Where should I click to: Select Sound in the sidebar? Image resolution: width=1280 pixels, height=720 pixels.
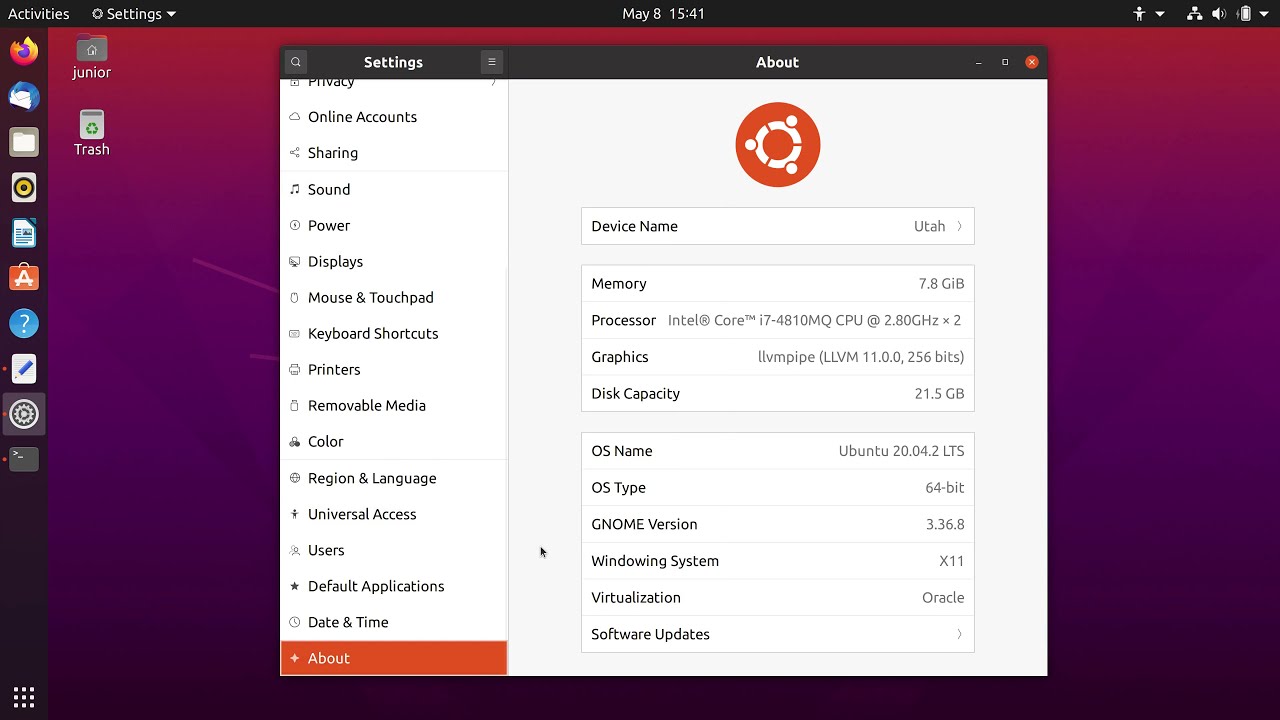click(394, 189)
